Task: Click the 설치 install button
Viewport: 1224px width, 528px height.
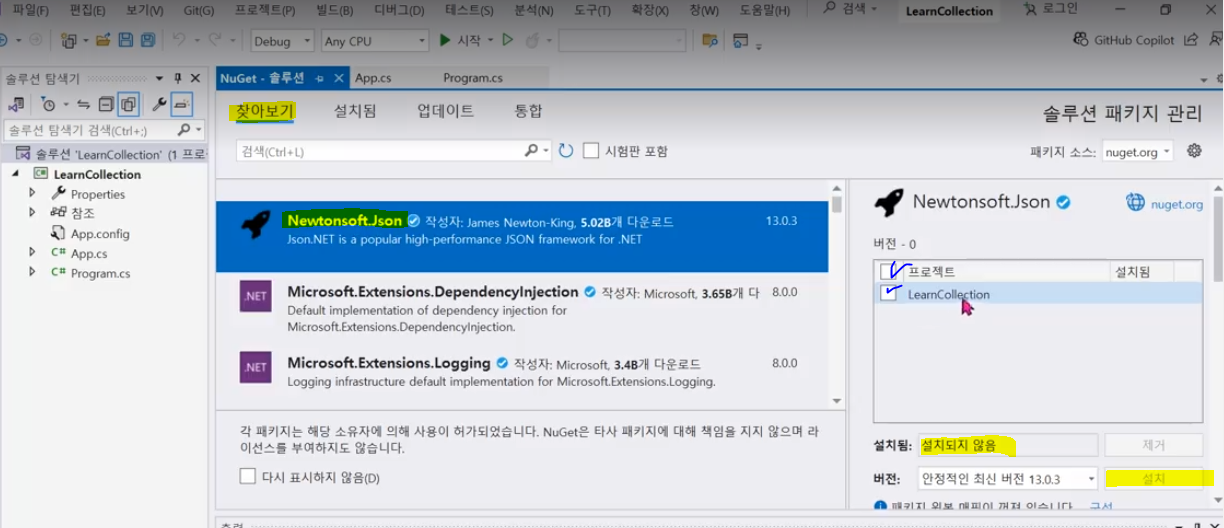Action: 1153,479
